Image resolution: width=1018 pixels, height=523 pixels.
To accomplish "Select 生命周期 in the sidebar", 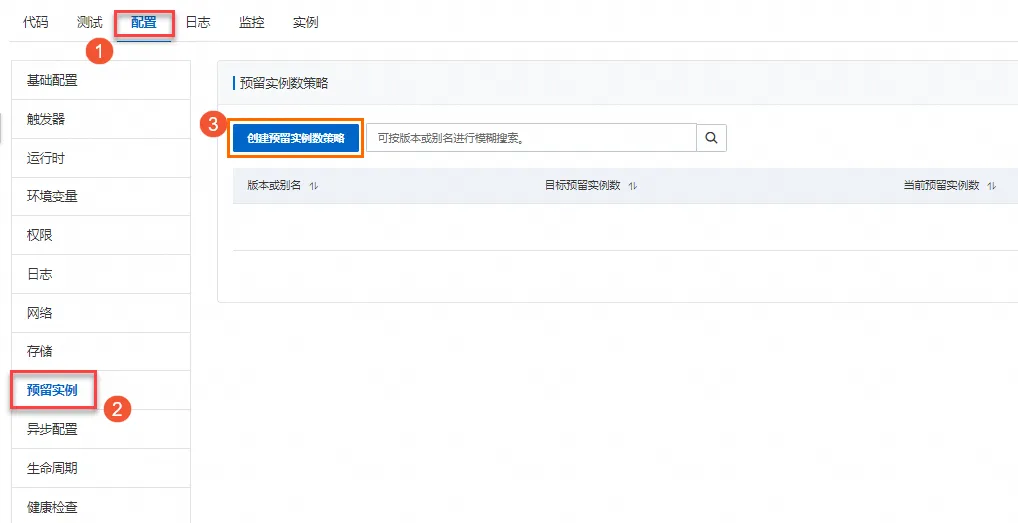I will 101,468.
